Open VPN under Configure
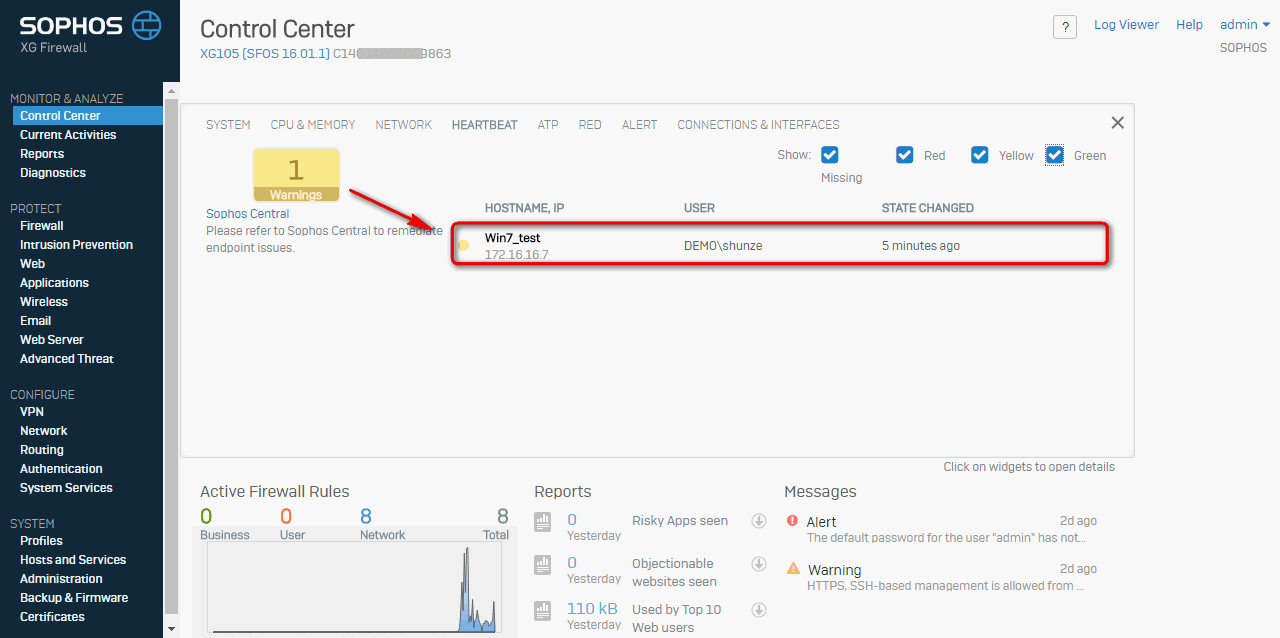The width and height of the screenshot is (1280, 638). 32,412
